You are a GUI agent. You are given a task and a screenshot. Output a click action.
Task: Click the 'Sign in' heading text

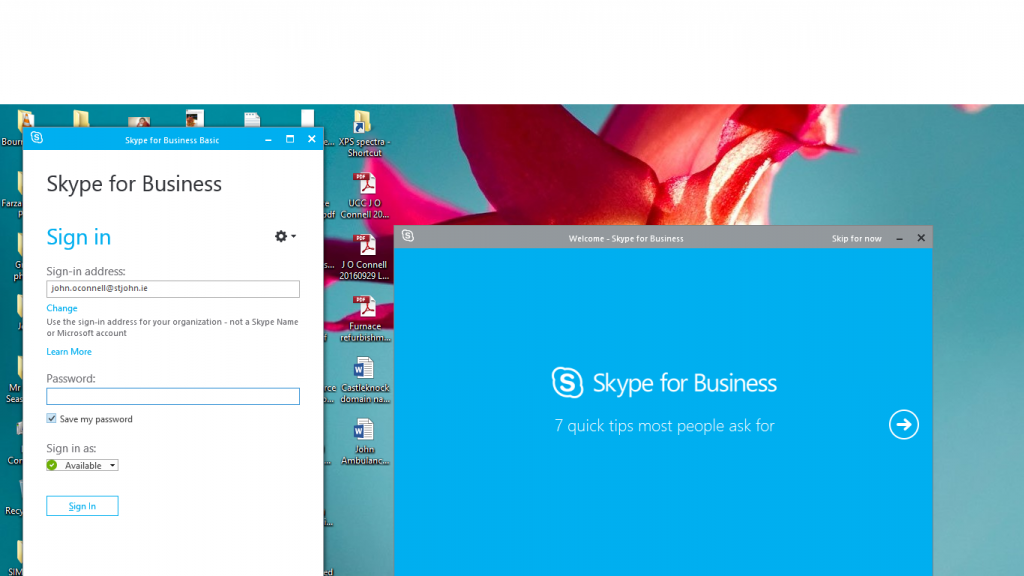pyautogui.click(x=78, y=237)
